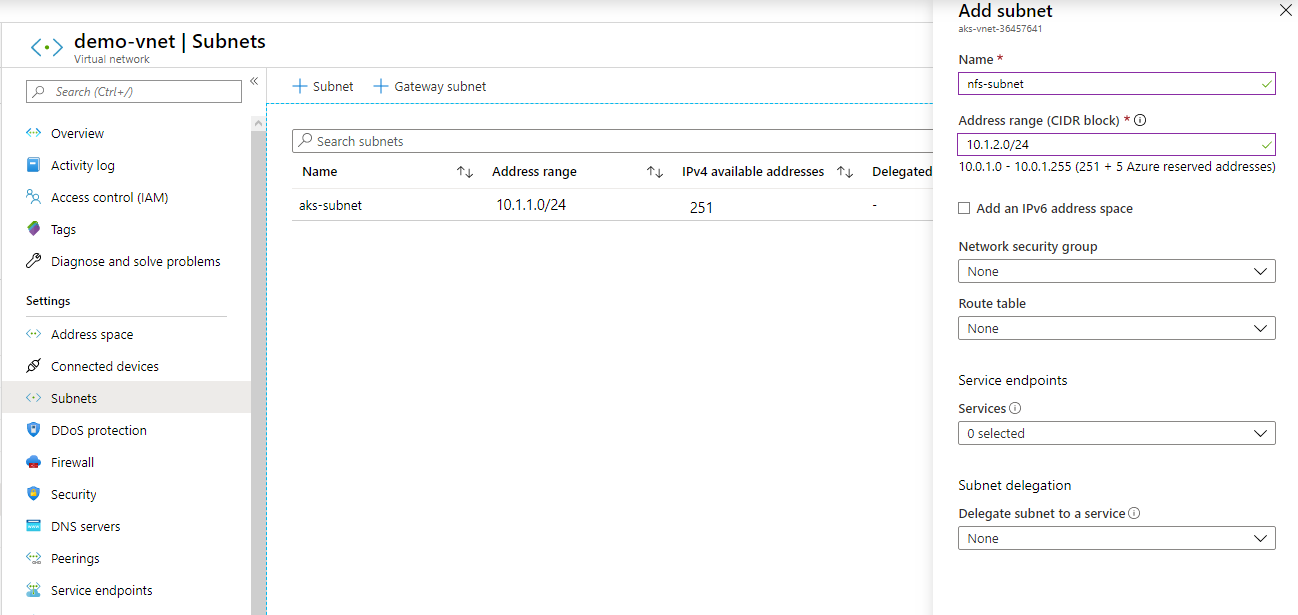Open Delegate subnet to a service dropdown
The height and width of the screenshot is (615, 1298).
(x=1116, y=538)
